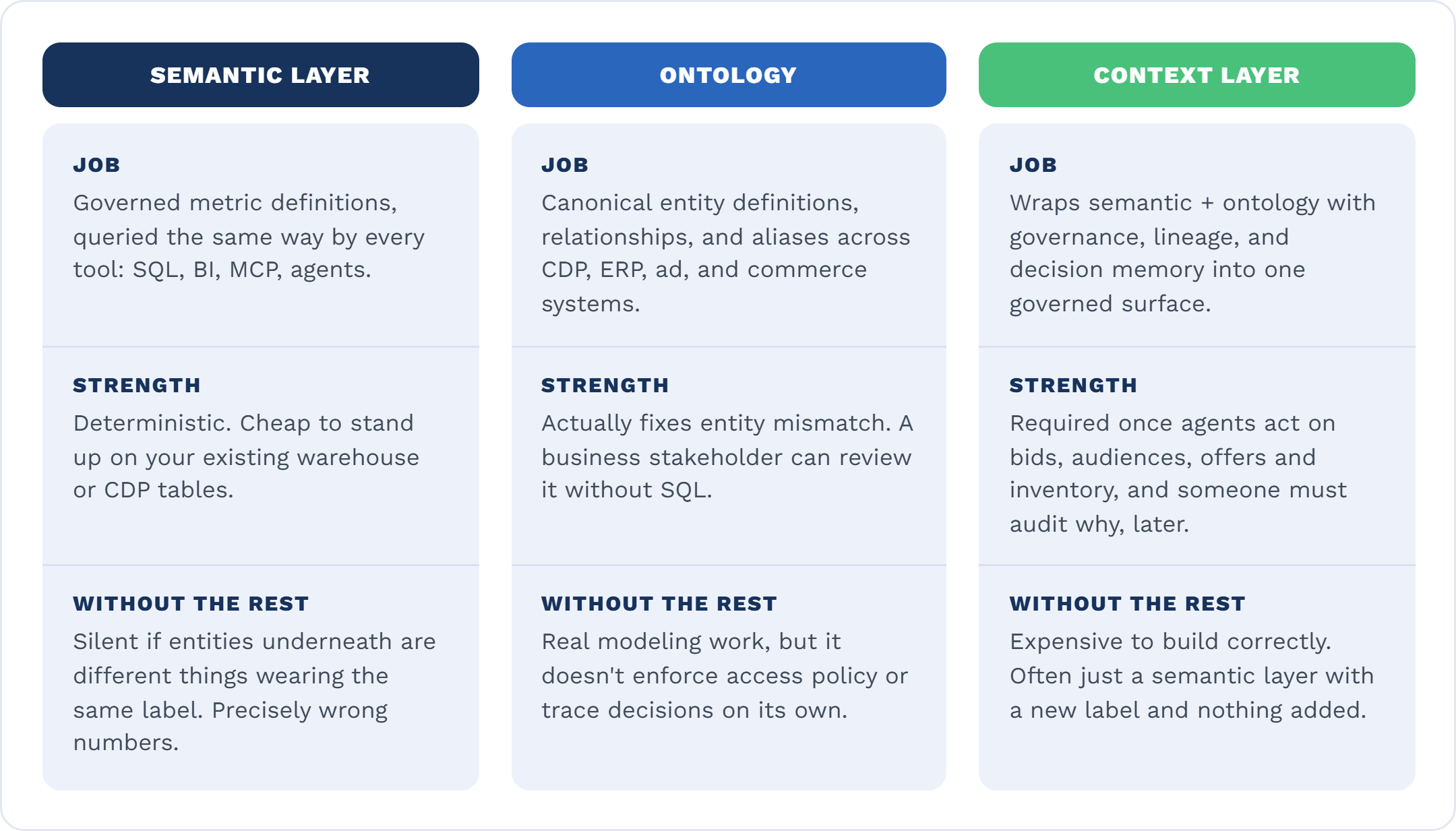
Task: Click 'Required once agents act on' paragraph
Action: coord(1178,474)
